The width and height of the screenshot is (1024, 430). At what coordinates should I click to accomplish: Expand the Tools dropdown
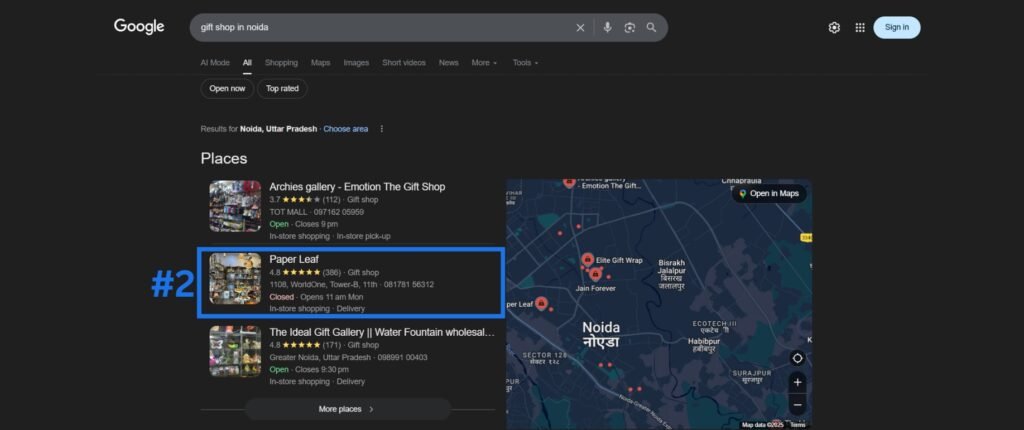coord(525,63)
